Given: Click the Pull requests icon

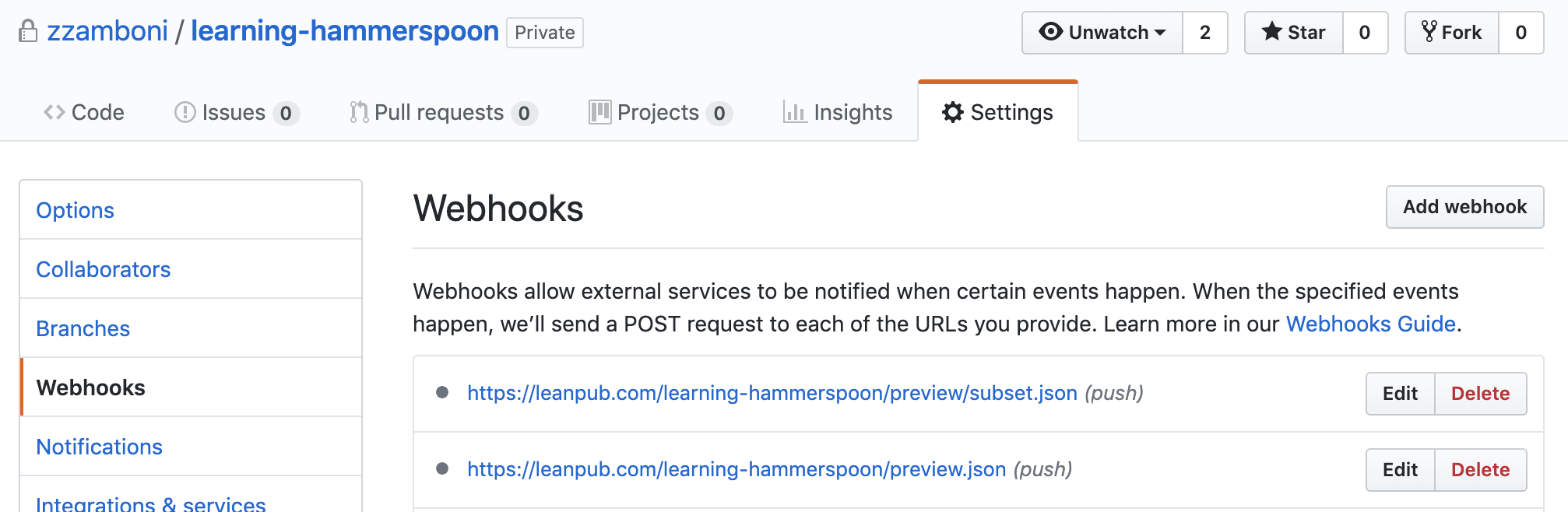Looking at the screenshot, I should [358, 112].
